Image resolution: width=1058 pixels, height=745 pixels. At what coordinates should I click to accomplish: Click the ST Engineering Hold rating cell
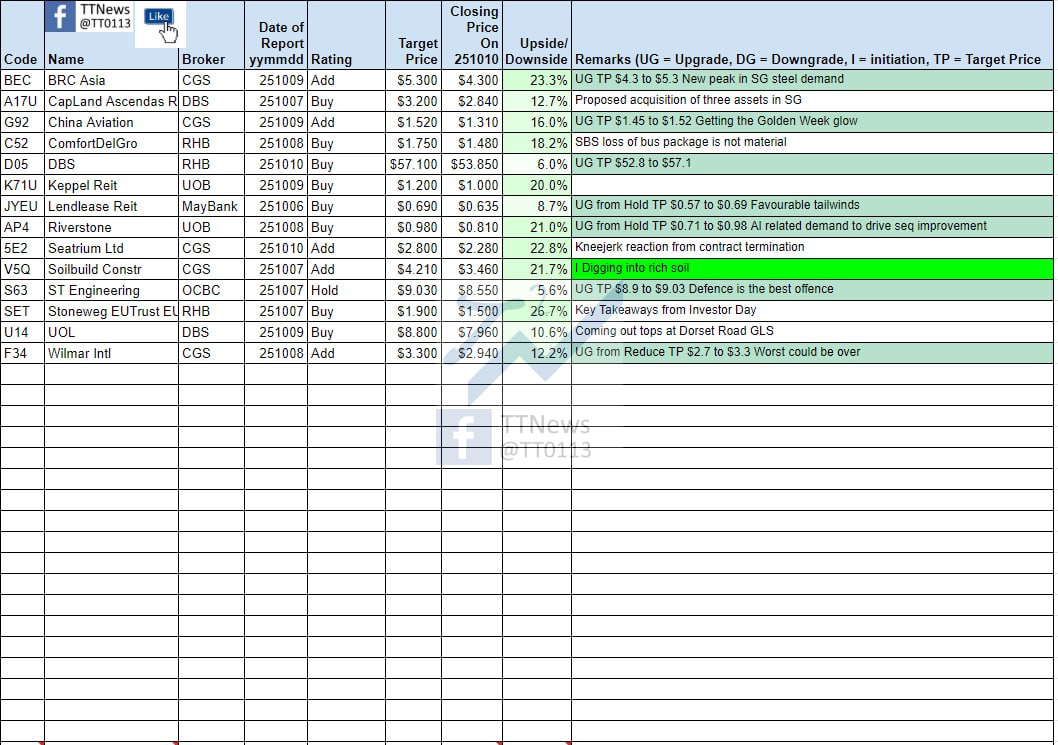tap(345, 290)
